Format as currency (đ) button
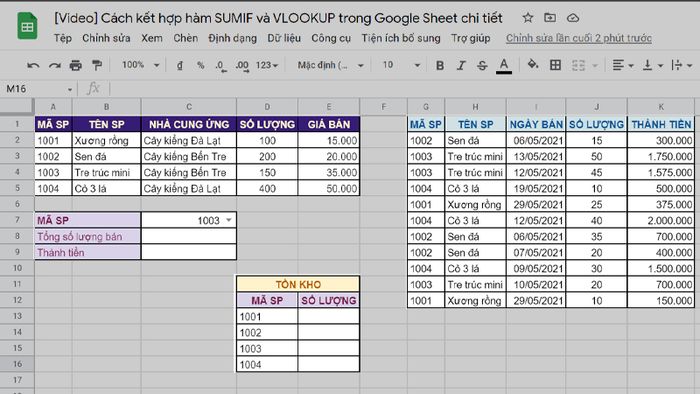The width and height of the screenshot is (700, 394). (x=179, y=66)
